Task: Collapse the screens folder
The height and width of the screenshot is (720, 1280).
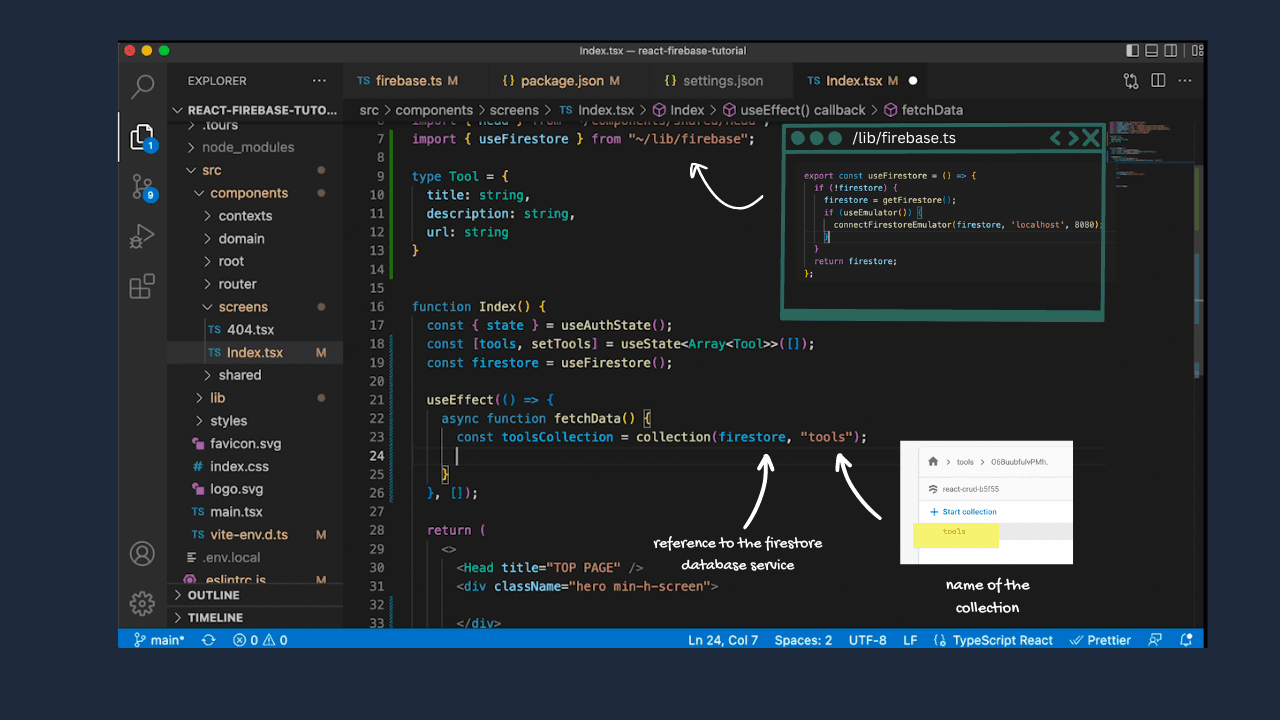Action: tap(243, 307)
